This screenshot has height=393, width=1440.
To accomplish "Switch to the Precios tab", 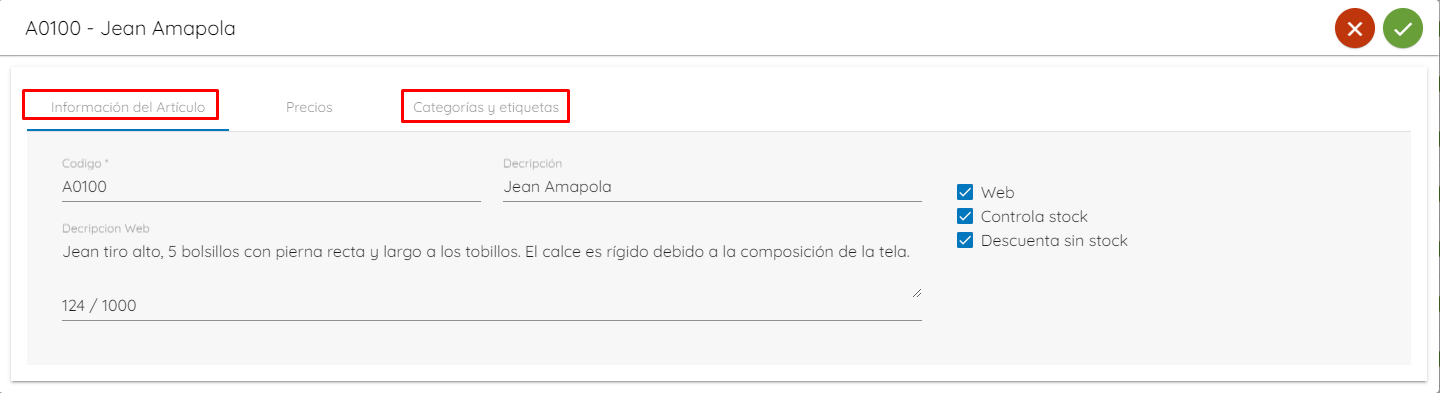I will 309,107.
